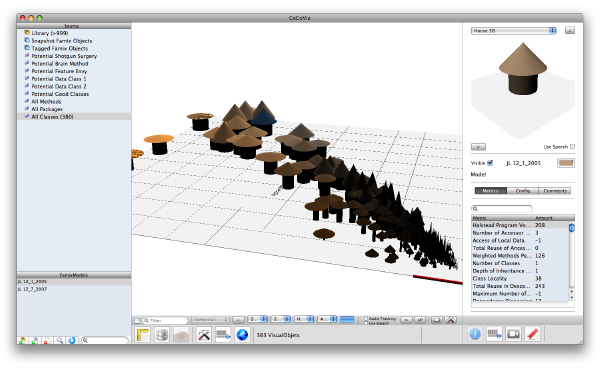The image size is (600, 370).
Task: Click the Filter search field
Action: (165, 320)
